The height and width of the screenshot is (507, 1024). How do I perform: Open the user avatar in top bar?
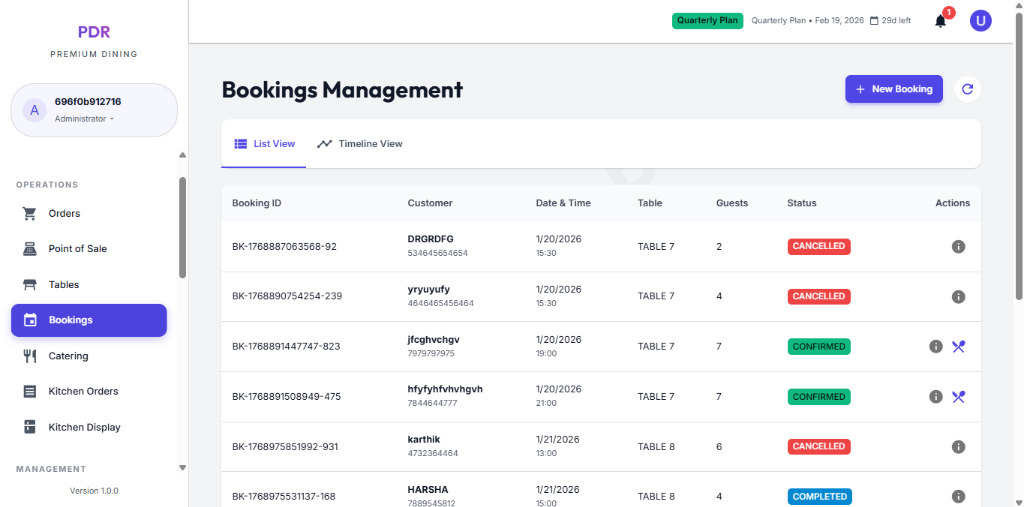981,21
